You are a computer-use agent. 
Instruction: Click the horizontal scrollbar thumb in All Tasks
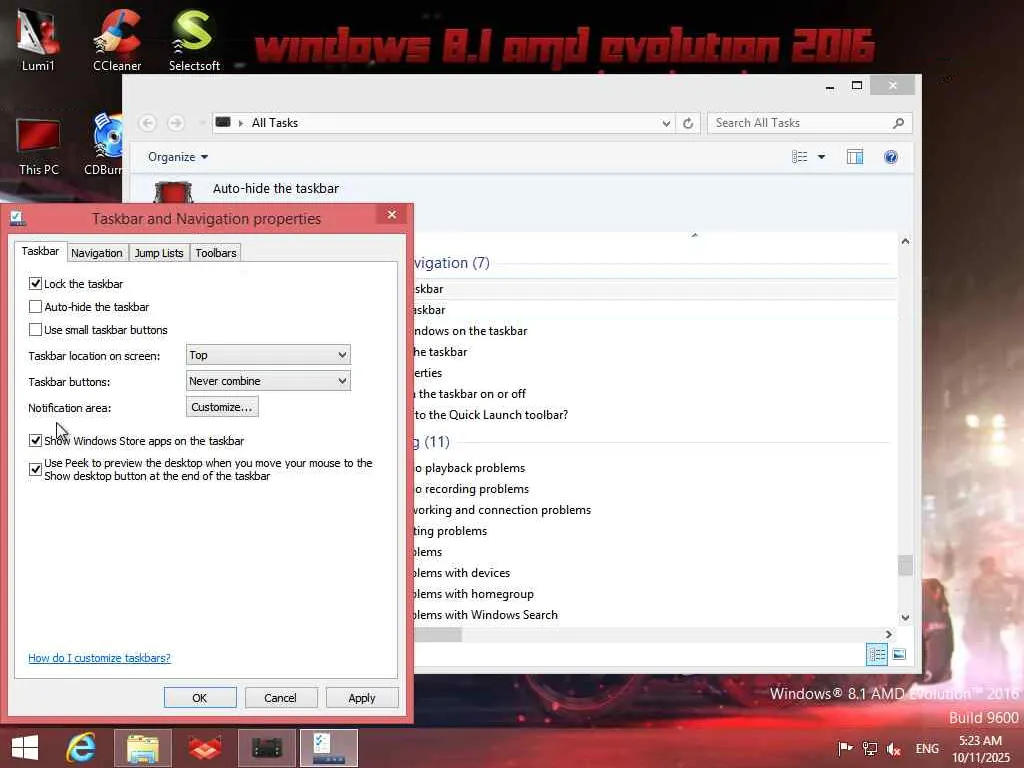(438, 634)
